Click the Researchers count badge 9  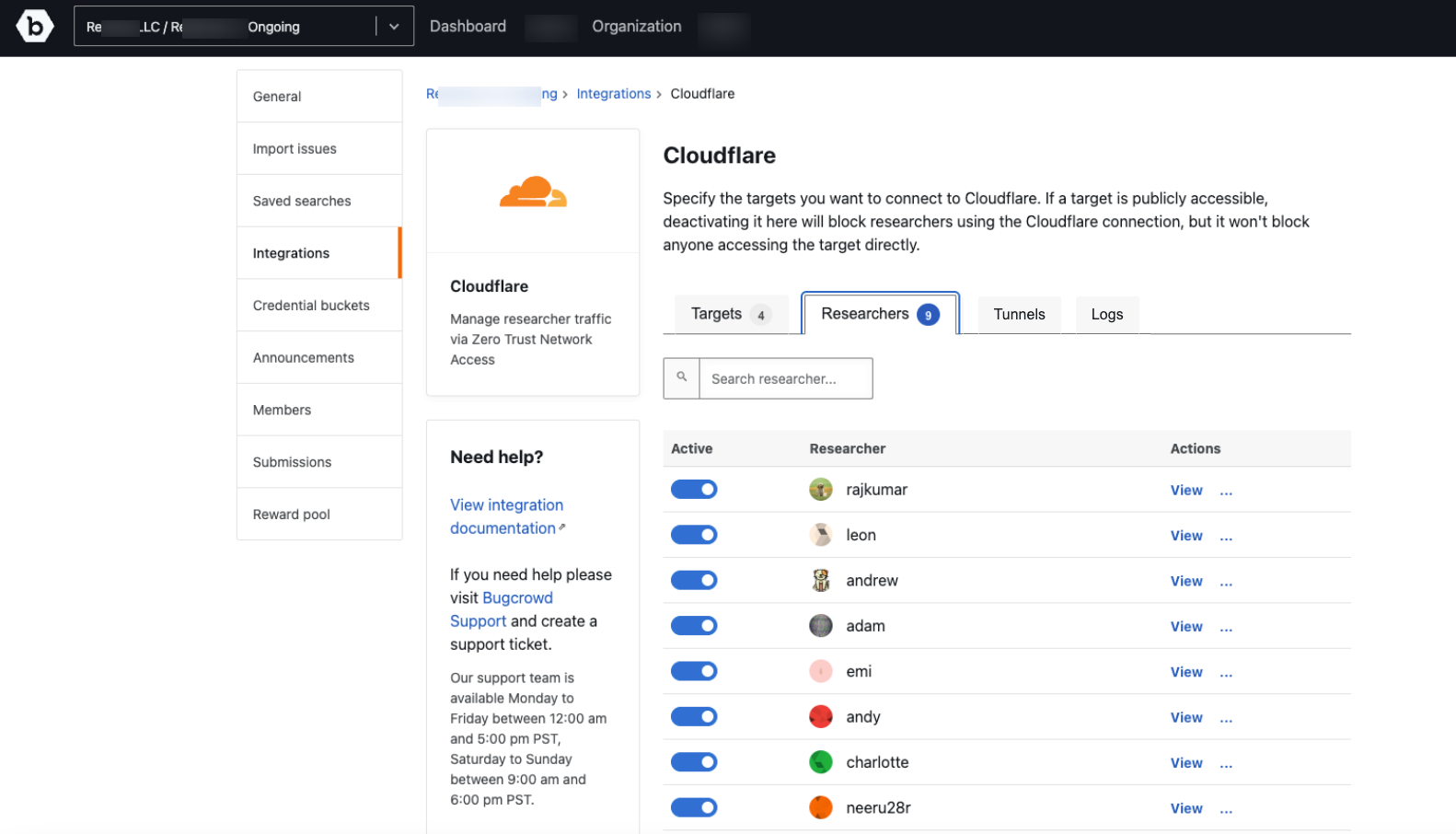click(928, 315)
